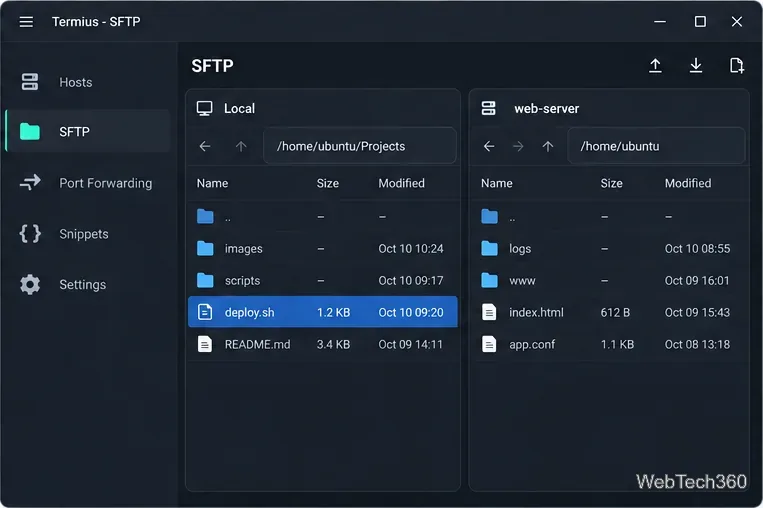Viewport: 763px width, 508px height.
Task: Click the www folder icon
Action: [490, 280]
